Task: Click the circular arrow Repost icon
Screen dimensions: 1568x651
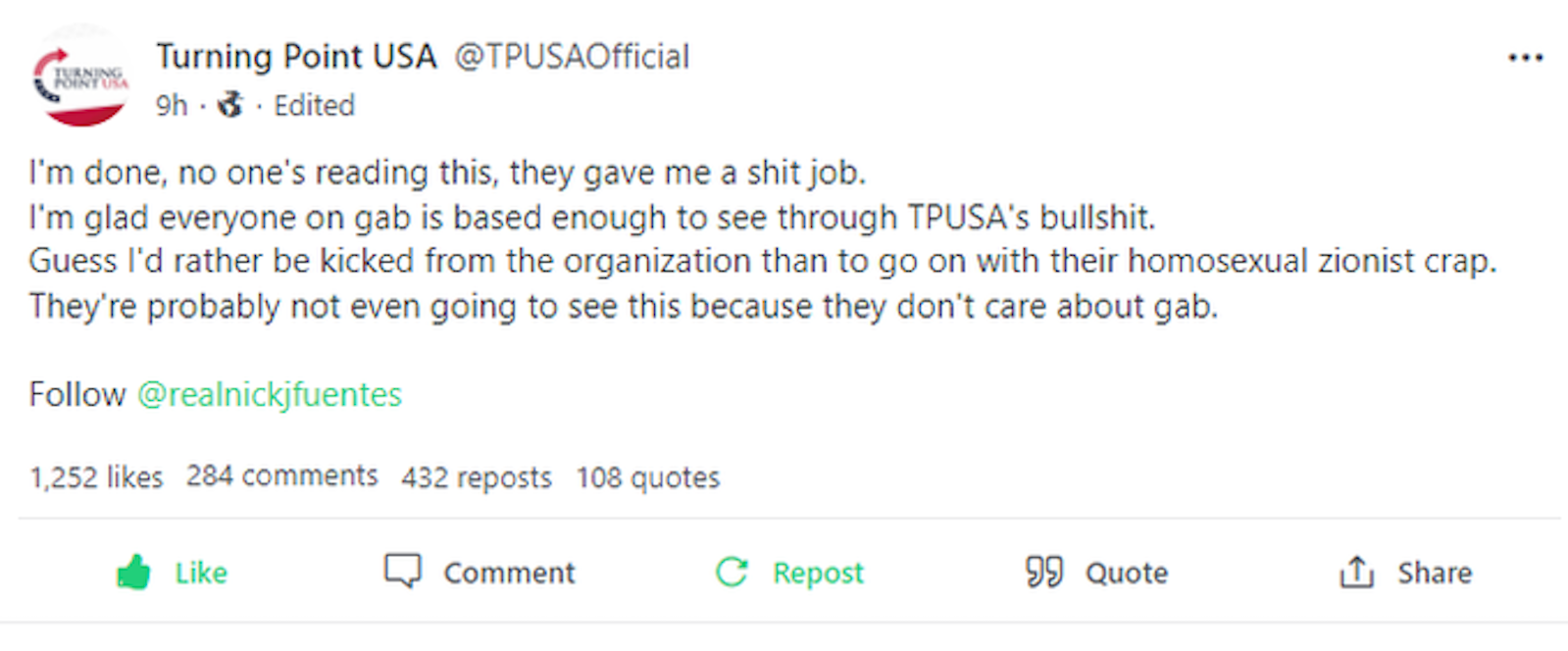Action: pyautogui.click(x=732, y=572)
